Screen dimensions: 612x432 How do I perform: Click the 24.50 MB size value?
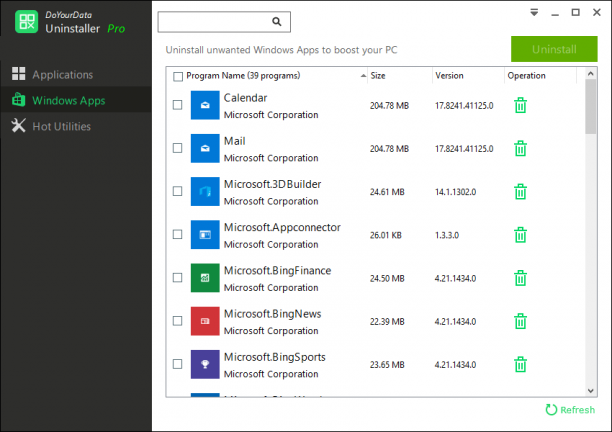(x=387, y=279)
